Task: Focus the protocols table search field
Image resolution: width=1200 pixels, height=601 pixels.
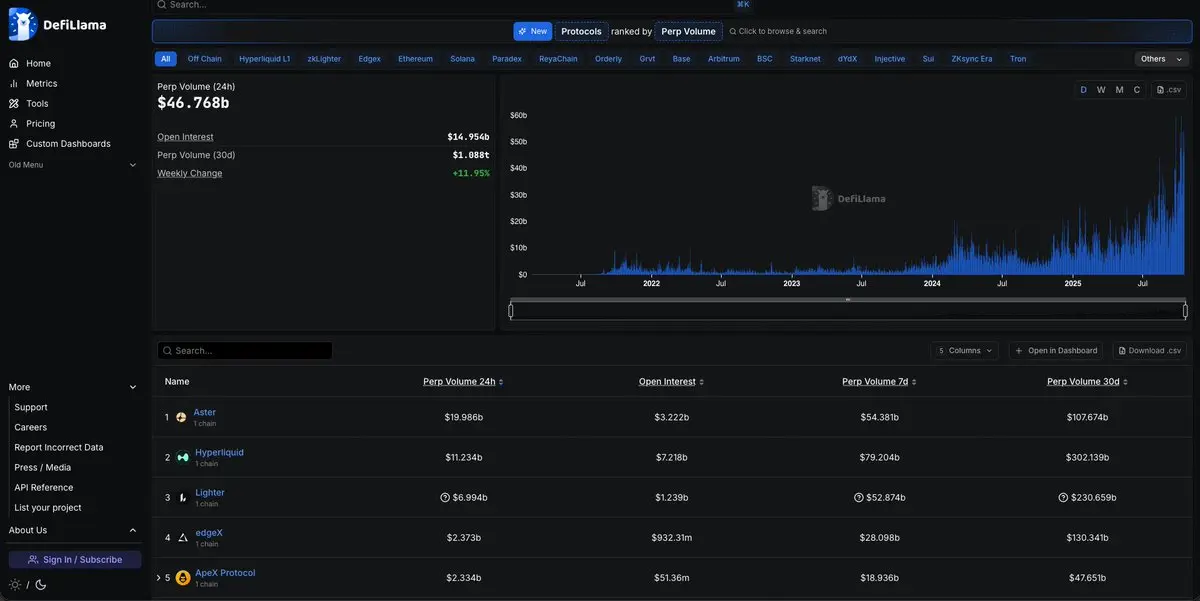Action: pyautogui.click(x=245, y=351)
